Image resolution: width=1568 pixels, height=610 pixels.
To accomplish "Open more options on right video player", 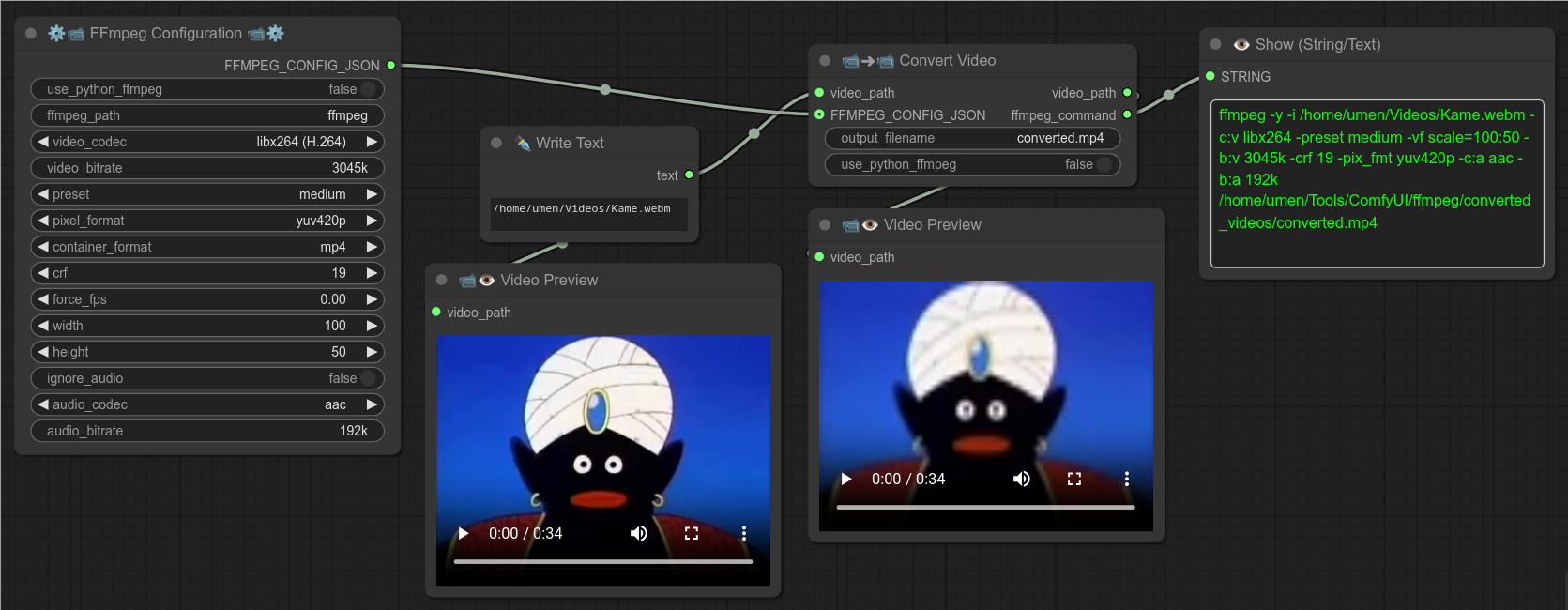I will (x=1127, y=479).
